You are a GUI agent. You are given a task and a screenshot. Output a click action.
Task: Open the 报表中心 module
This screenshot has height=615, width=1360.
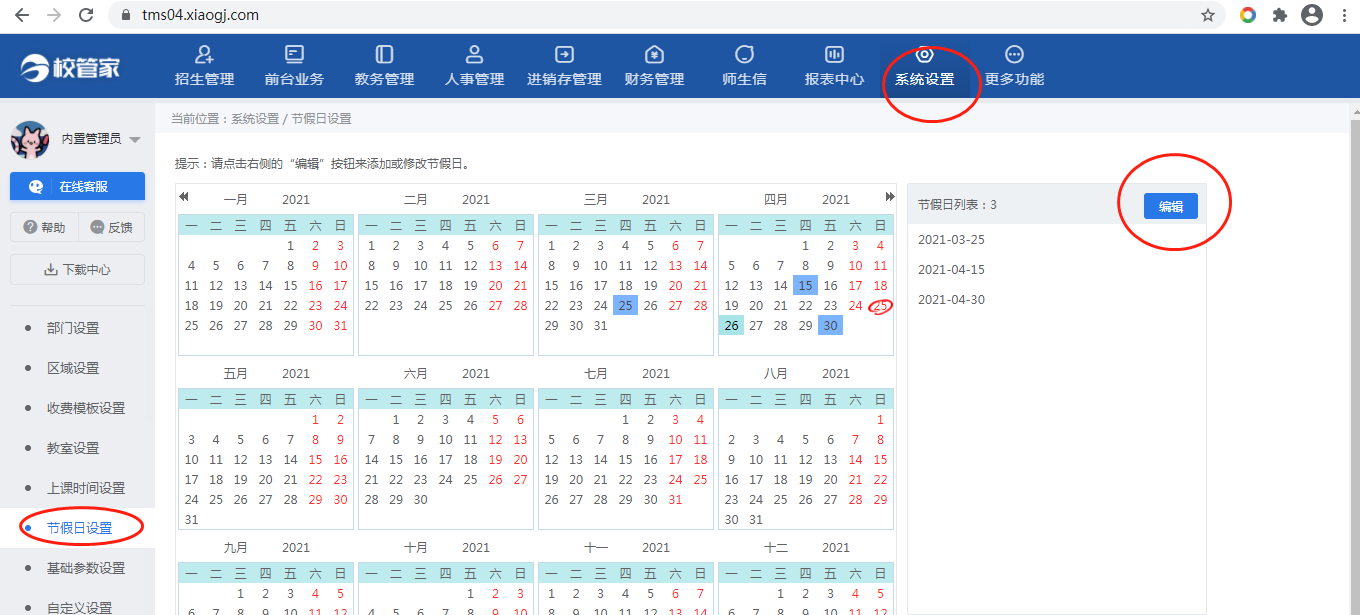pos(834,66)
